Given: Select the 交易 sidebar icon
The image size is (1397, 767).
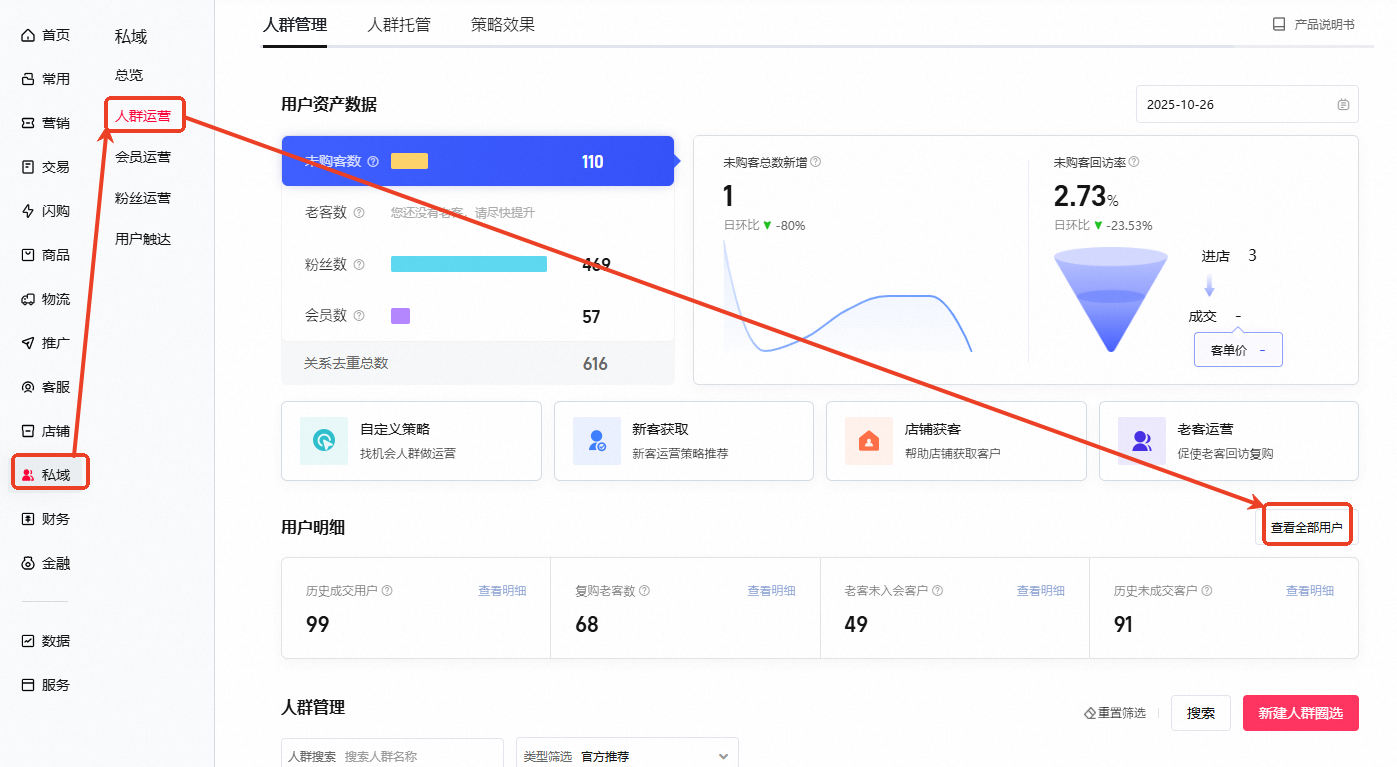Looking at the screenshot, I should pos(28,167).
